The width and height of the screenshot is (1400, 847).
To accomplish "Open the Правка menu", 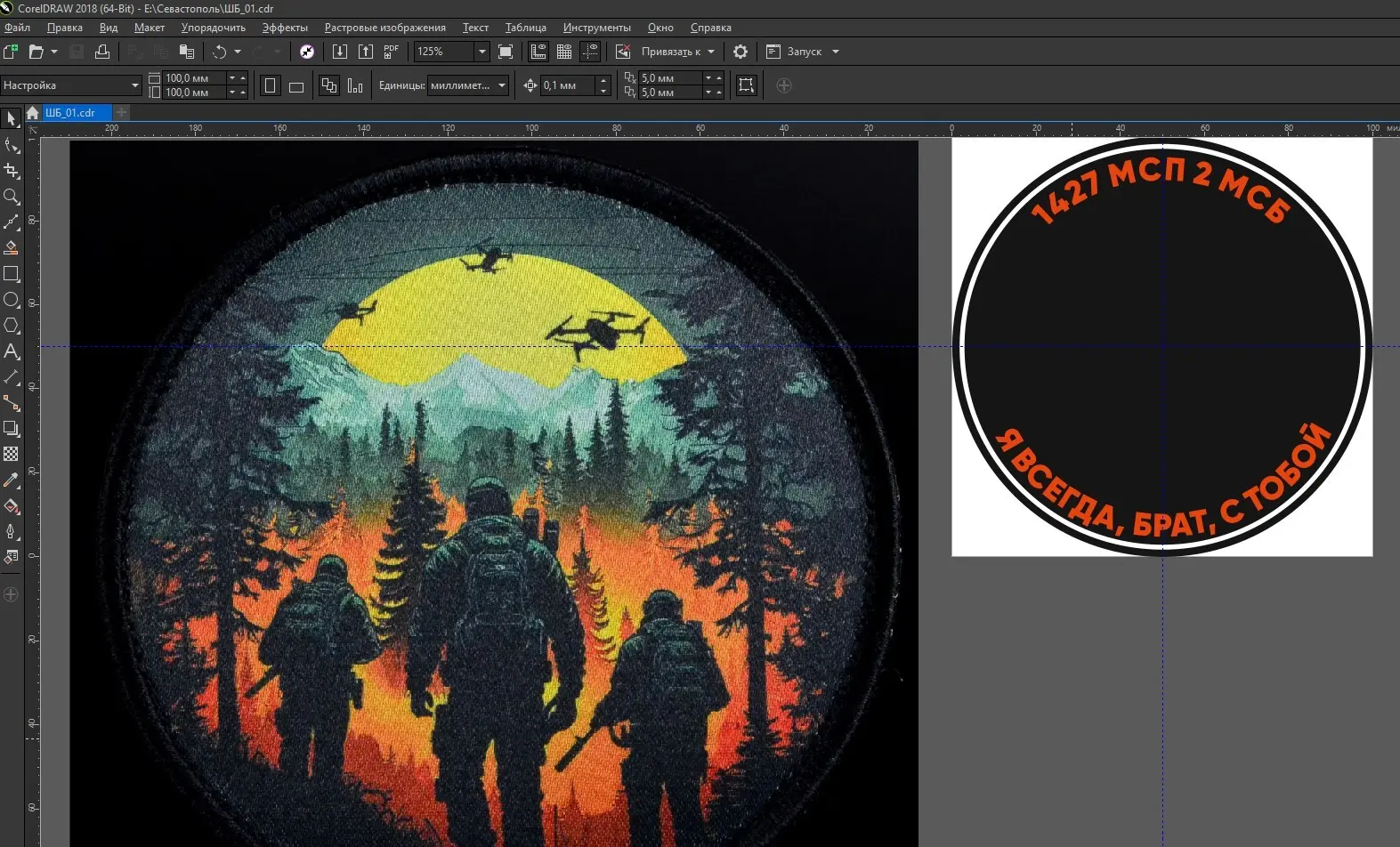I will point(65,28).
